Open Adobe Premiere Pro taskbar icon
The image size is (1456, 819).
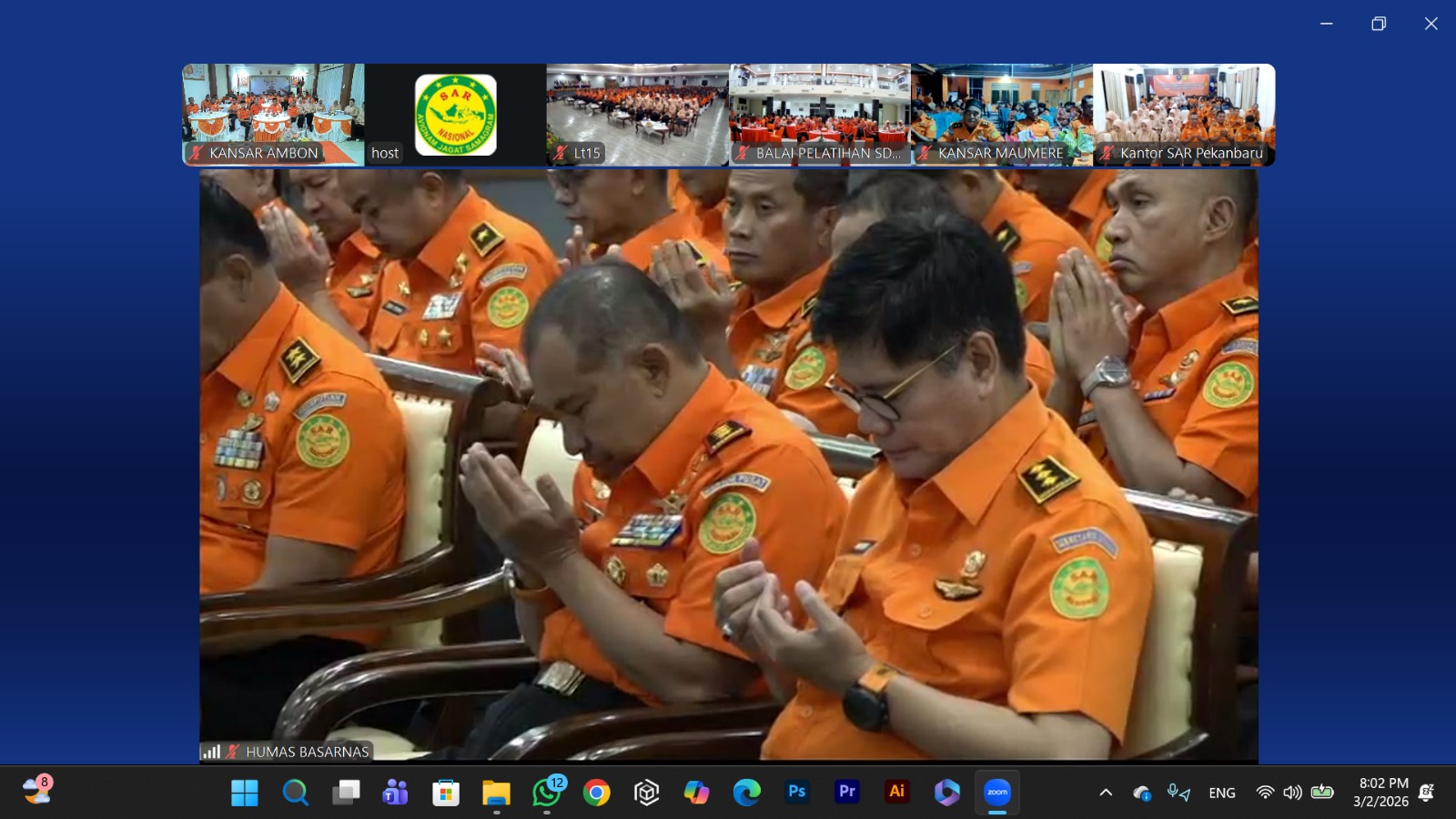(x=846, y=793)
